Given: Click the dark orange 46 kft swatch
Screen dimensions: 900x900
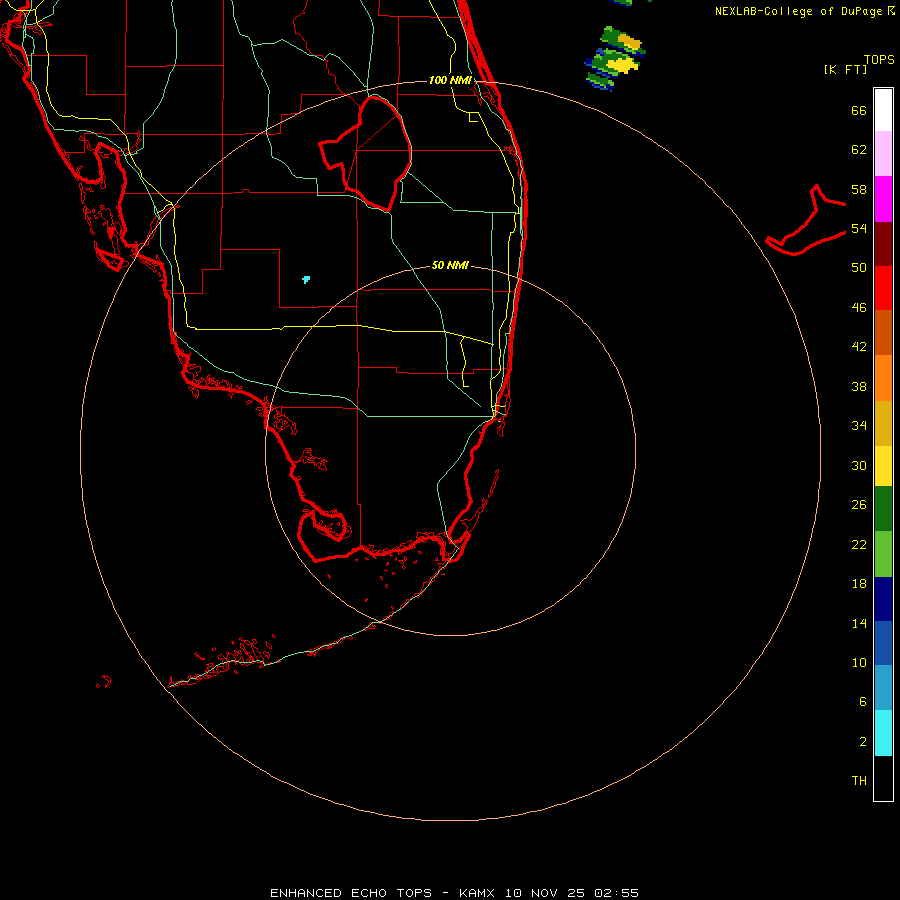Looking at the screenshot, I should point(883,332).
